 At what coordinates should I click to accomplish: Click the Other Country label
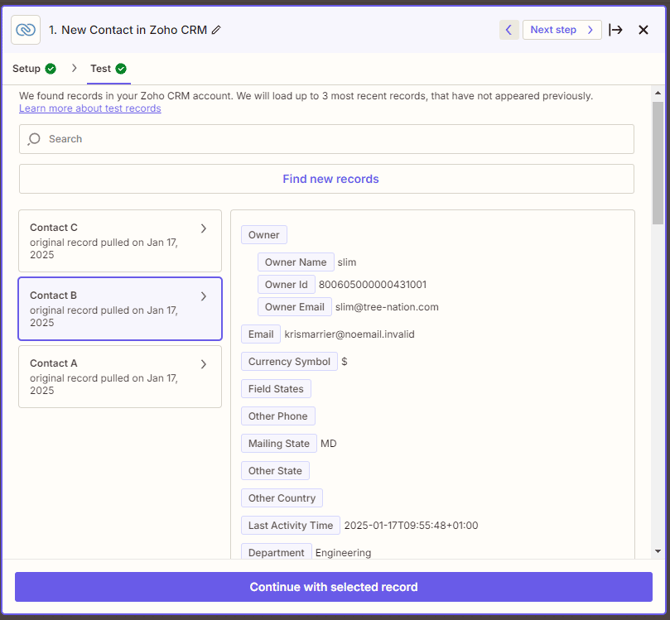pyautogui.click(x=282, y=498)
